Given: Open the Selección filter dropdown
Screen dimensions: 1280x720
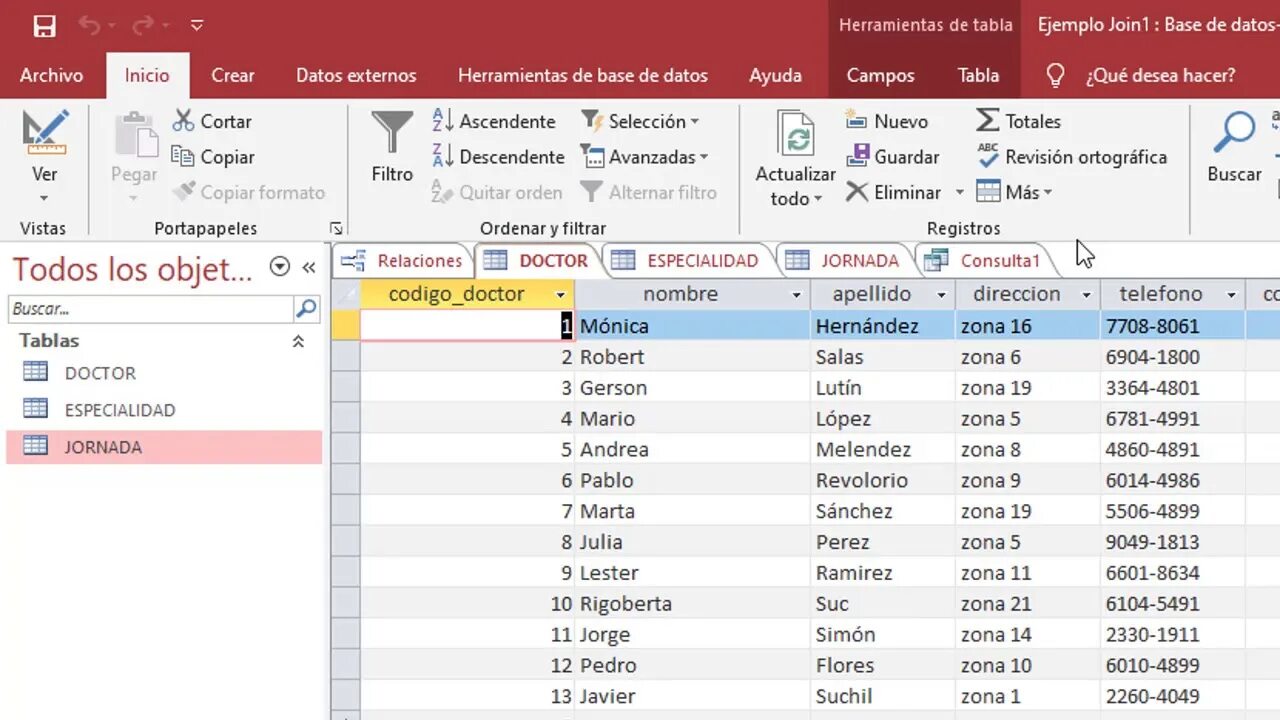Looking at the screenshot, I should pos(640,121).
